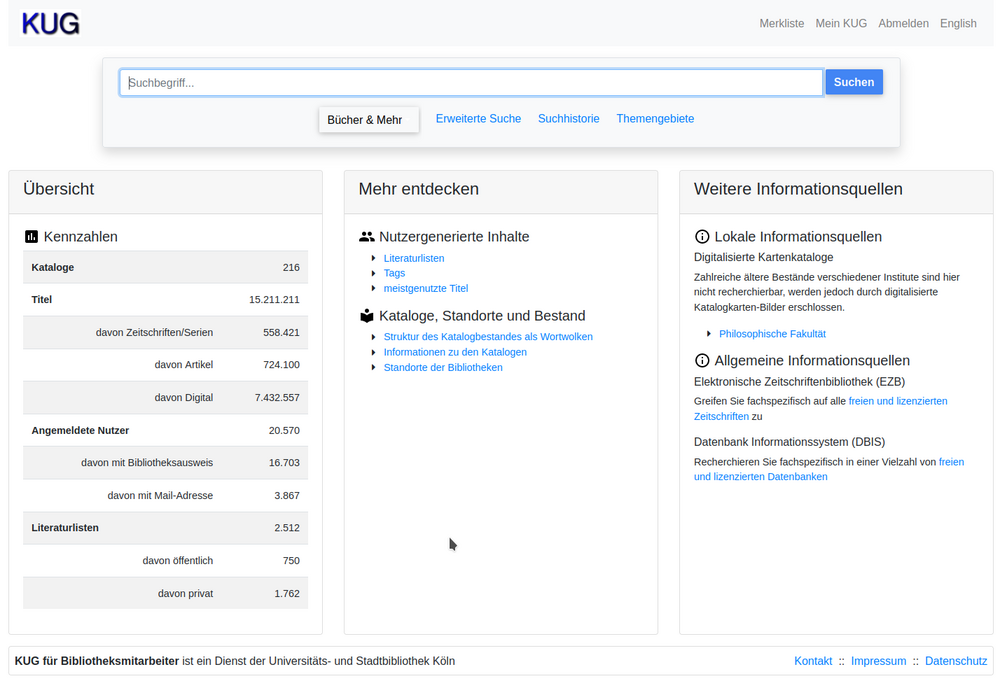Click the Lokale Informationsquellen info icon
Image resolution: width=1000 pixels, height=681 pixels.
(x=702, y=237)
